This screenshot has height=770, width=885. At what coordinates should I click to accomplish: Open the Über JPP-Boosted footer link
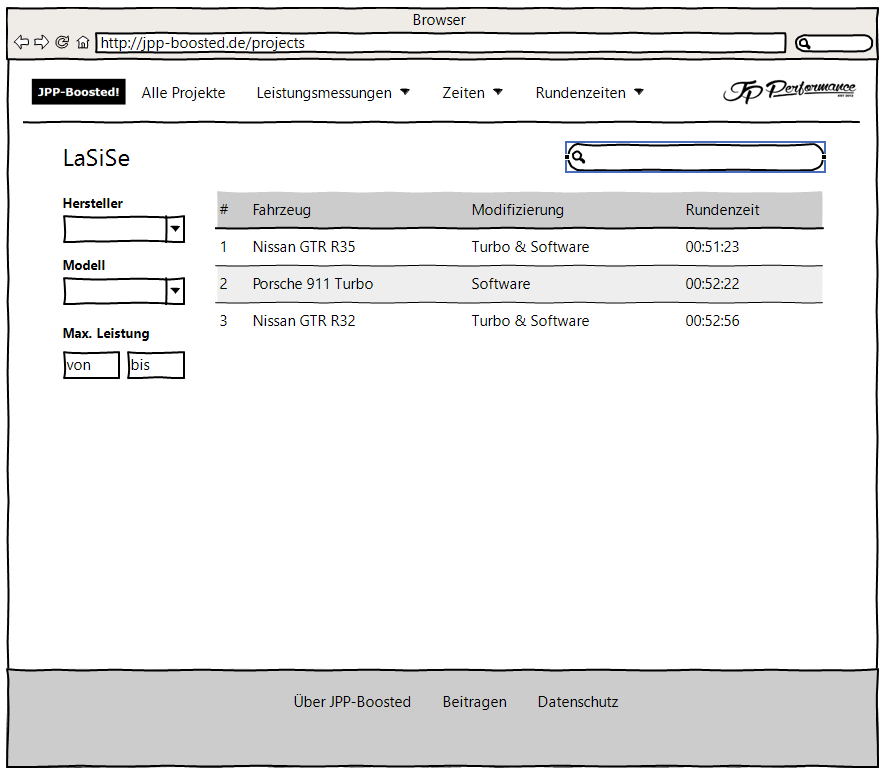point(352,702)
